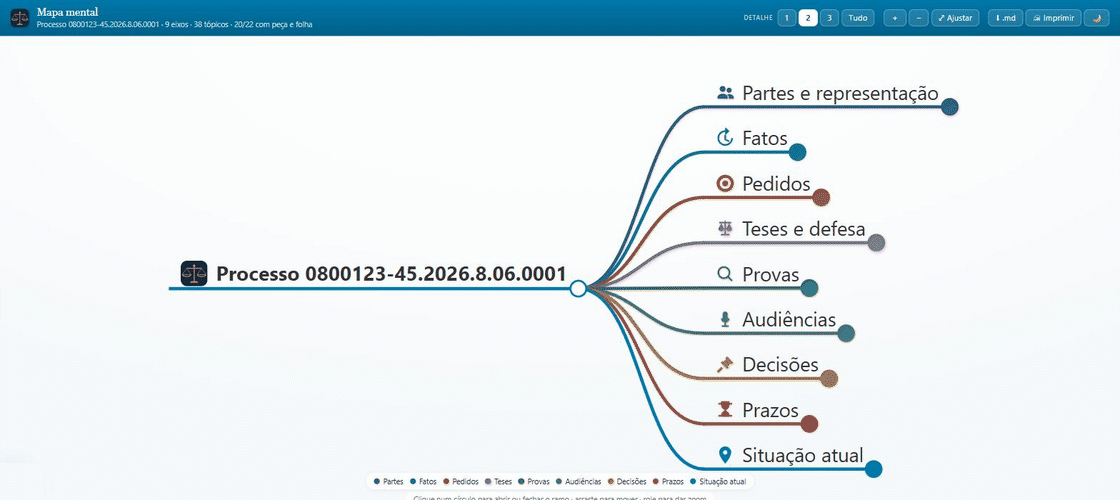Download the map as .md
Viewport: 1120px width, 500px height.
[x=1006, y=18]
